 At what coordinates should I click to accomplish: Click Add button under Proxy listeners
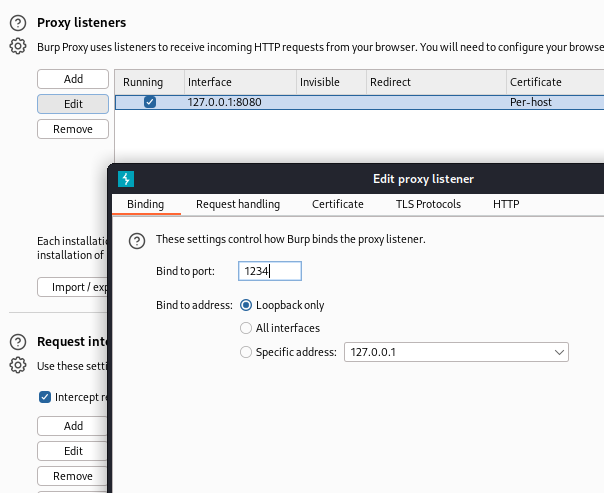[x=73, y=79]
